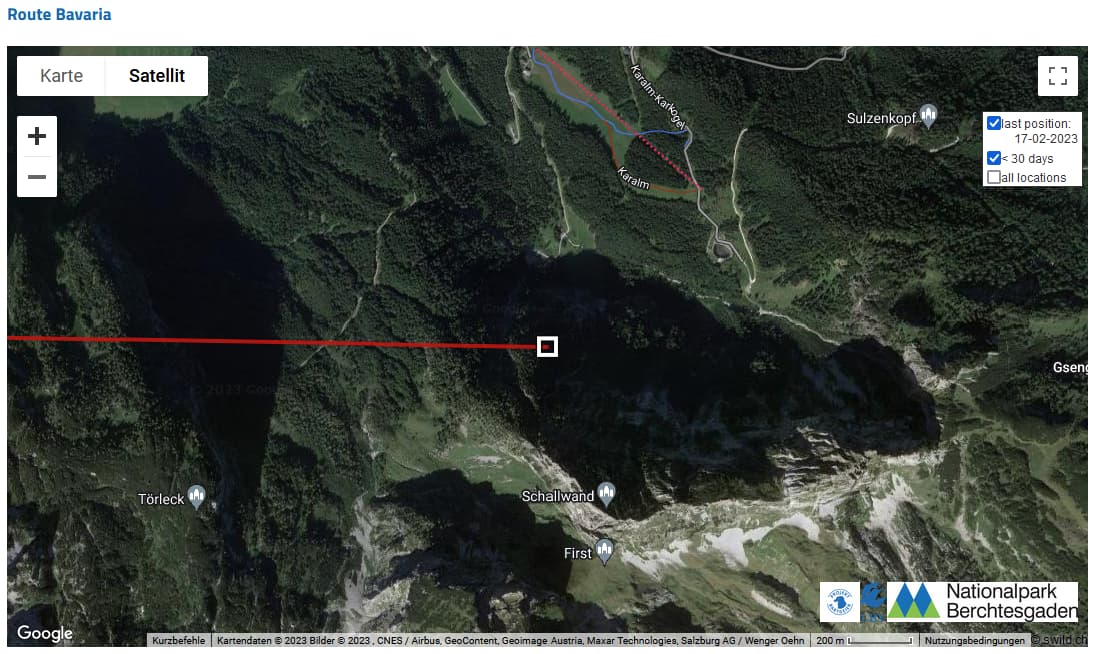This screenshot has height=654, width=1096.
Task: Zoom in with the plus button
Action: pyautogui.click(x=37, y=136)
